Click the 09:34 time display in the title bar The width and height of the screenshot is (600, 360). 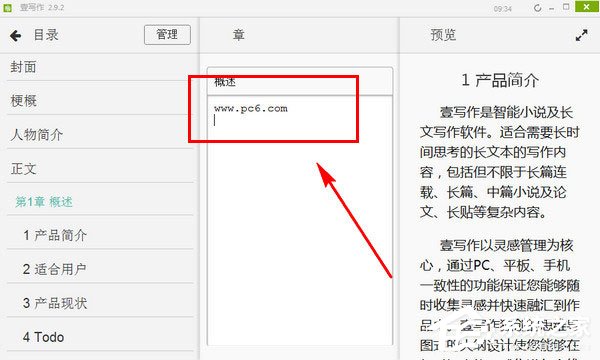click(502, 8)
